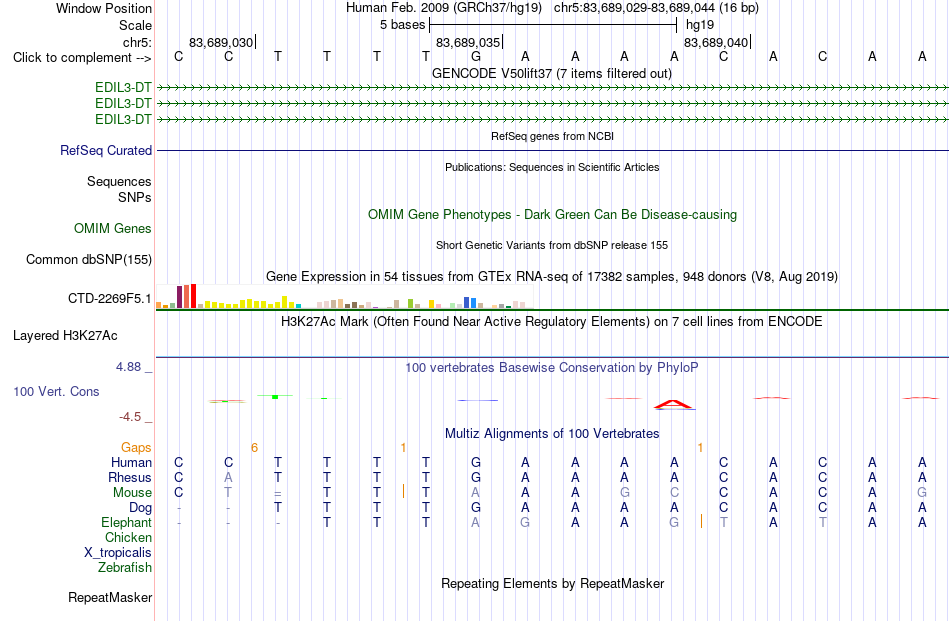The width and height of the screenshot is (950, 621).
Task: Open the H3K27Ac Mark ENCODE track title
Action: click(x=552, y=322)
